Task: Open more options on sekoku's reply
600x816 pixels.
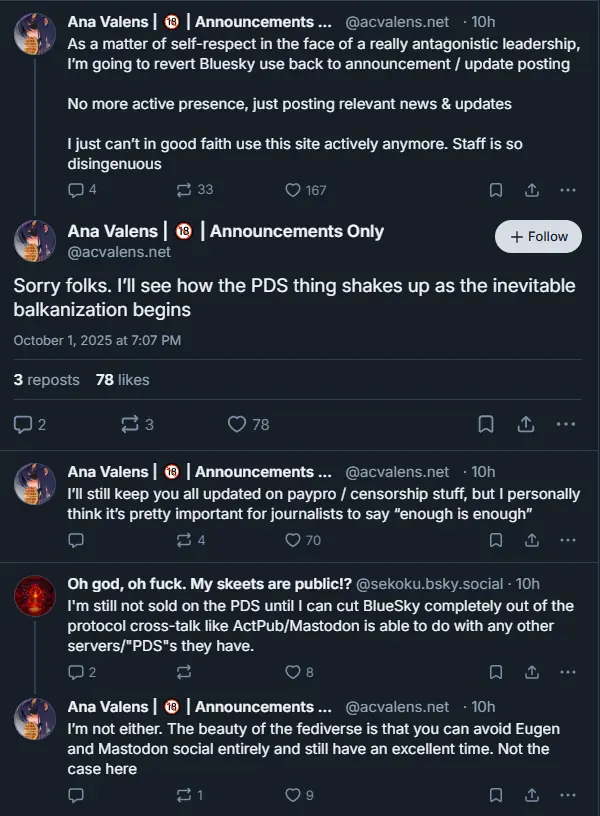Action: coord(567,672)
